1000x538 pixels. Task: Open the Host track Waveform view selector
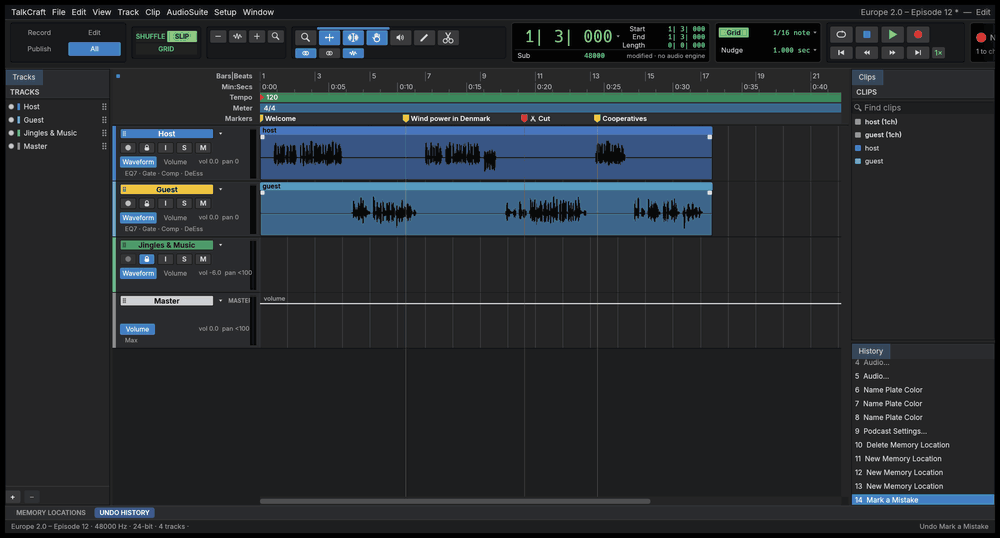coord(138,162)
